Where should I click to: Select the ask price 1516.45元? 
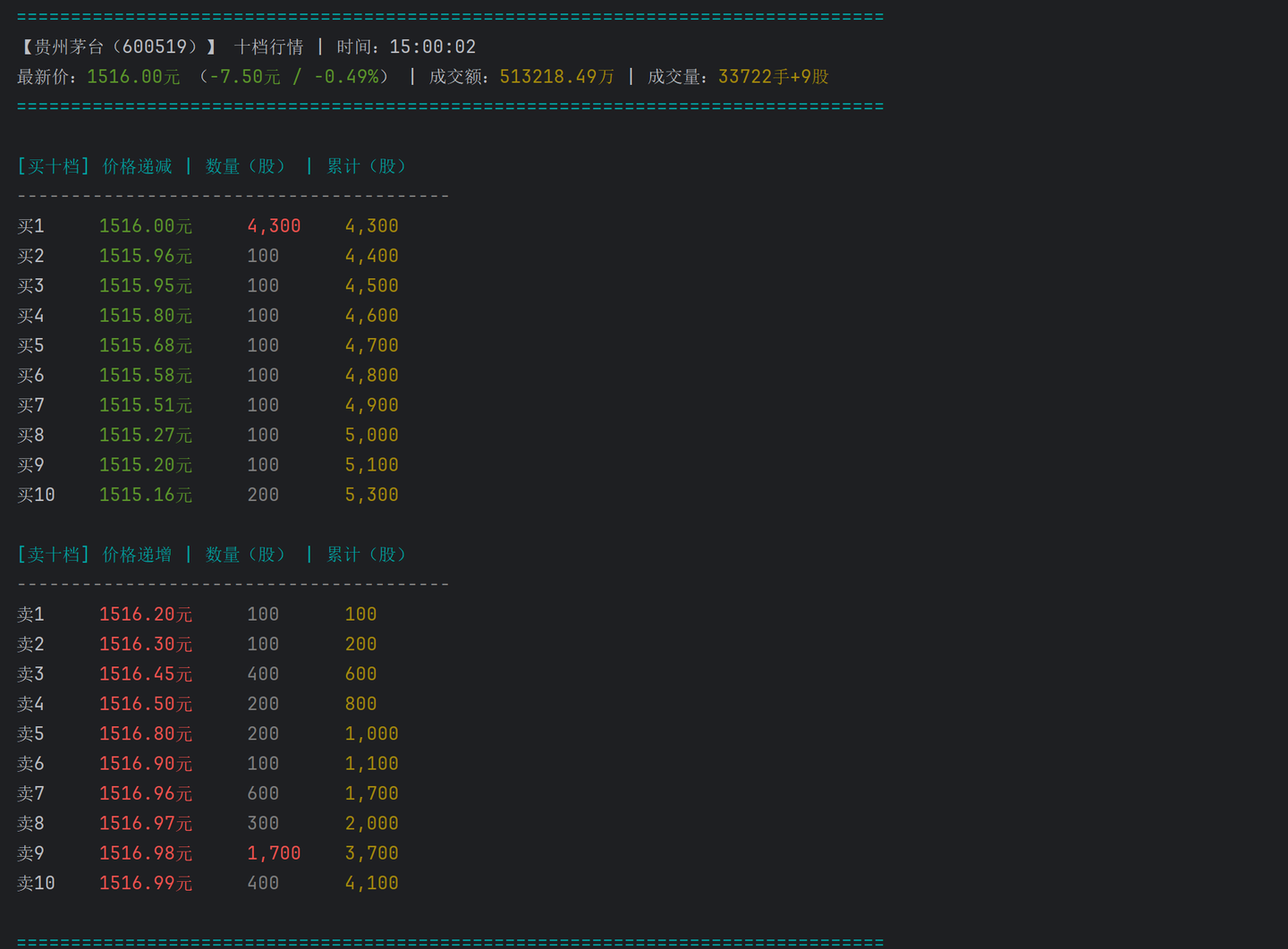click(146, 674)
